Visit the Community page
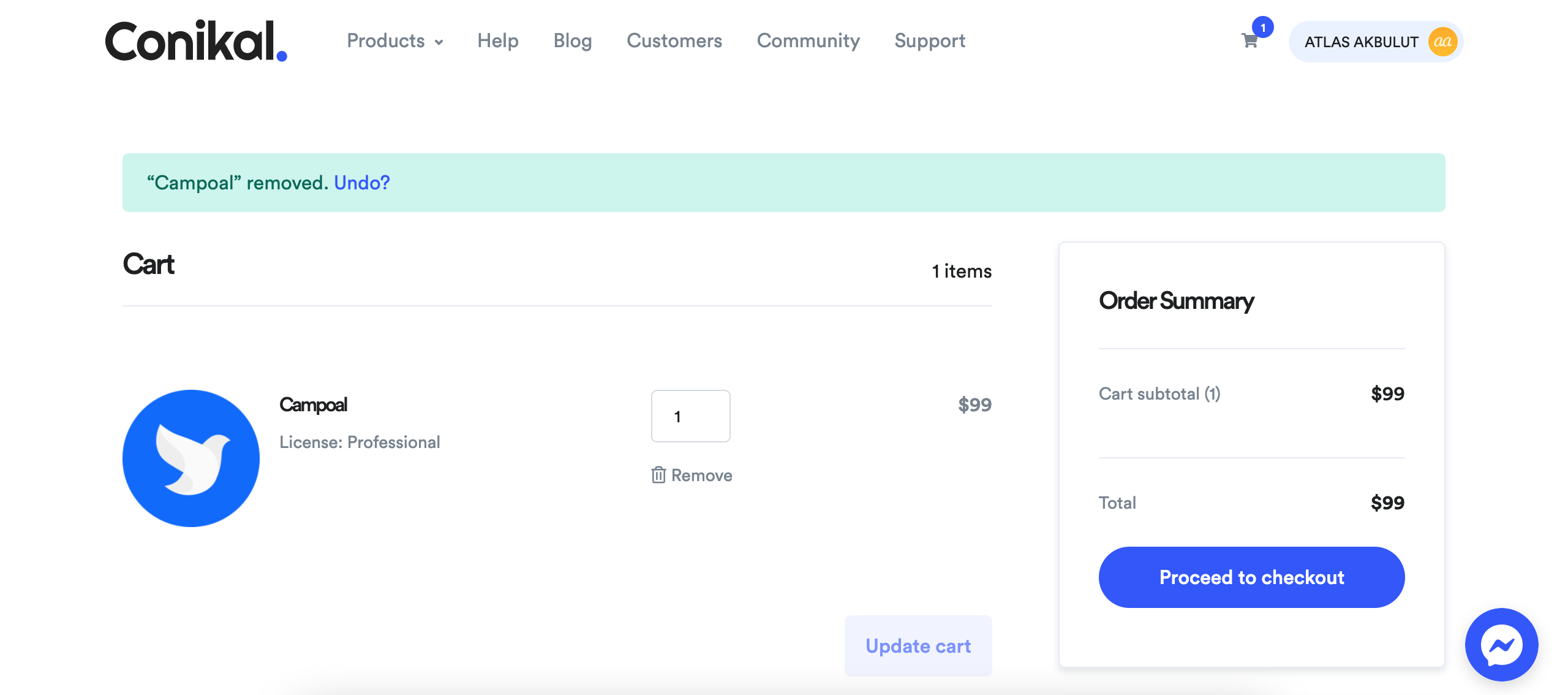Screen dimensions: 1568x695 pos(809,41)
